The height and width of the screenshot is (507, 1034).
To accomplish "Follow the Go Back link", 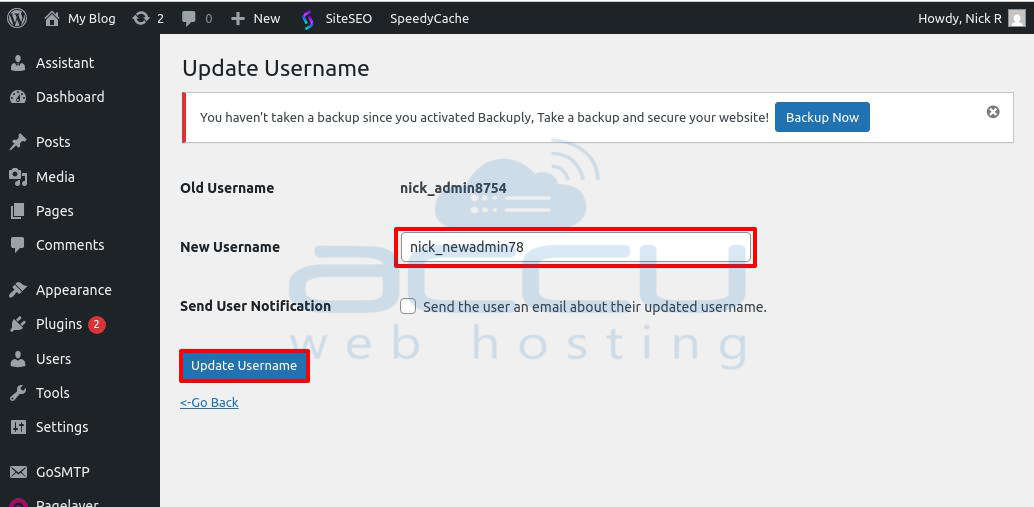I will [x=209, y=402].
